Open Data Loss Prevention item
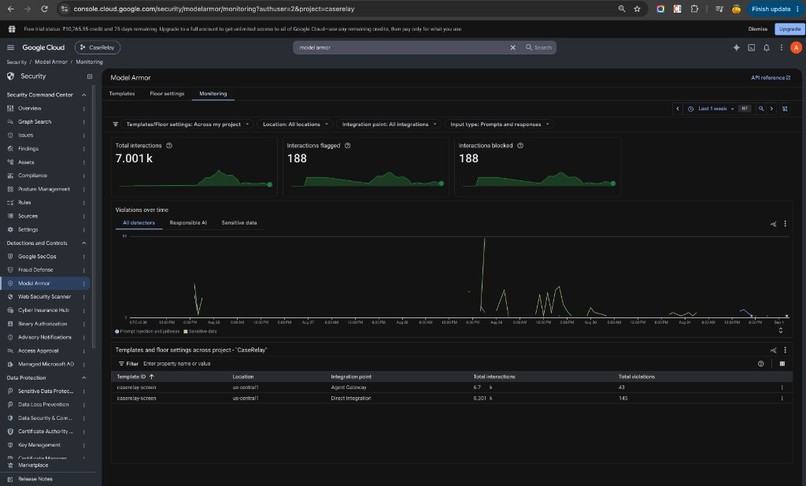The height and width of the screenshot is (486, 806). pos(43,404)
